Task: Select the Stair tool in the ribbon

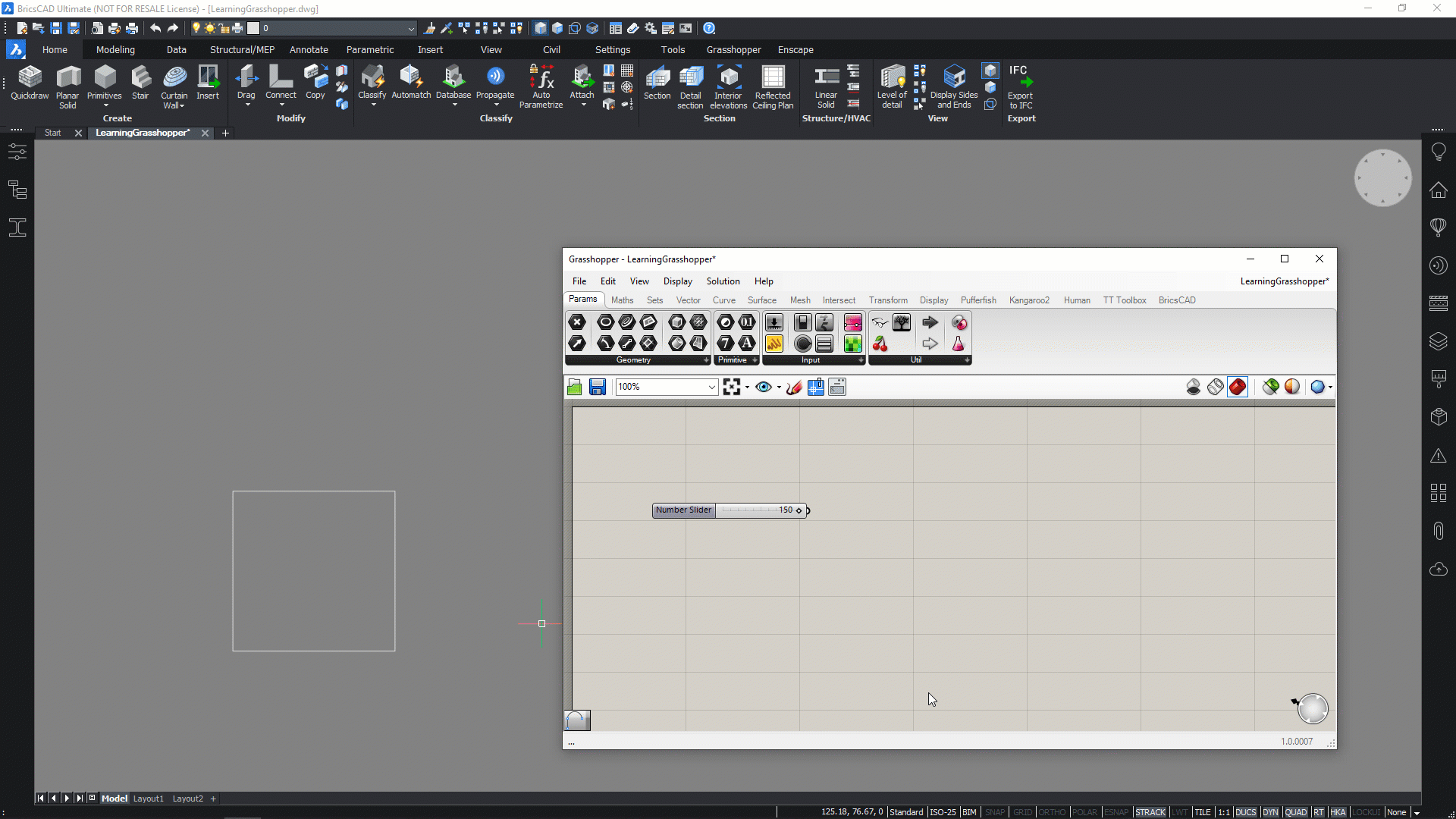Action: click(140, 83)
